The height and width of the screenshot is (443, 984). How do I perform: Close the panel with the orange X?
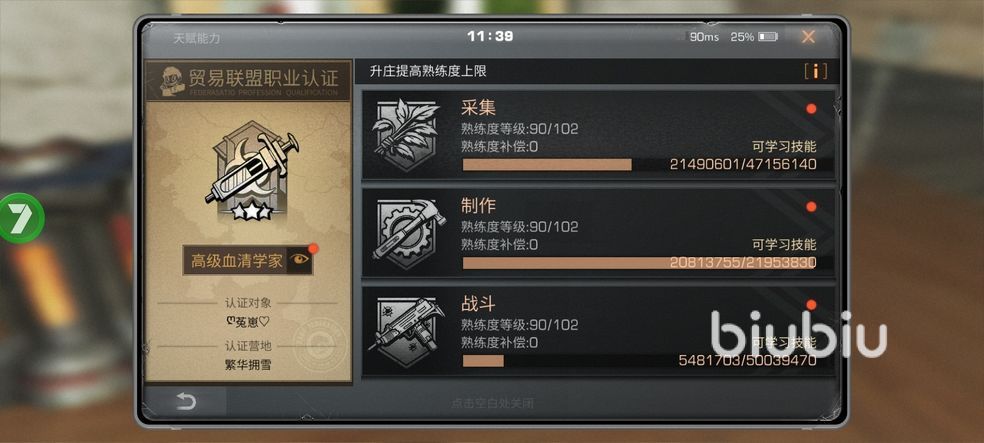point(808,37)
